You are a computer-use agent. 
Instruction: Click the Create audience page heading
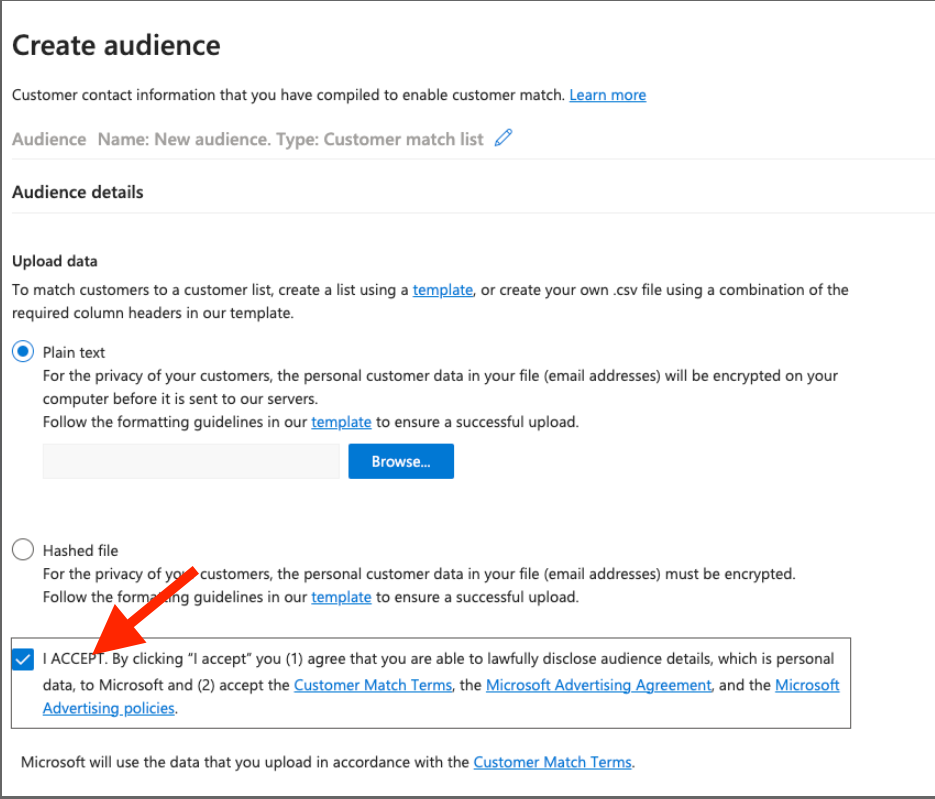[116, 45]
